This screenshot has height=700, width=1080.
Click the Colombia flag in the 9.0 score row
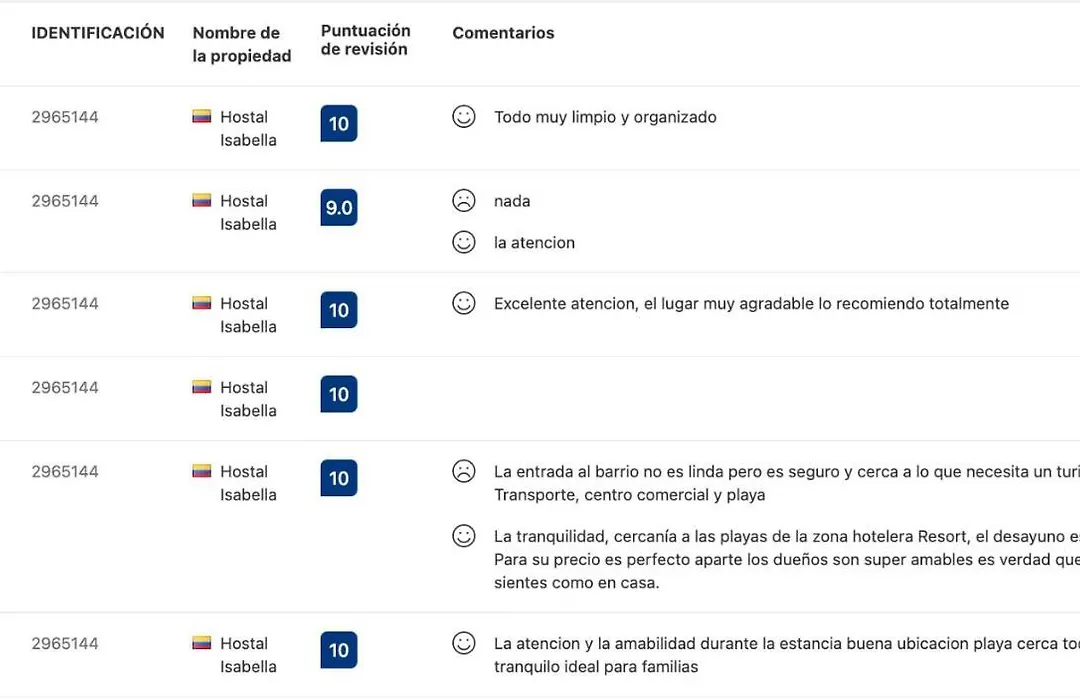point(201,200)
